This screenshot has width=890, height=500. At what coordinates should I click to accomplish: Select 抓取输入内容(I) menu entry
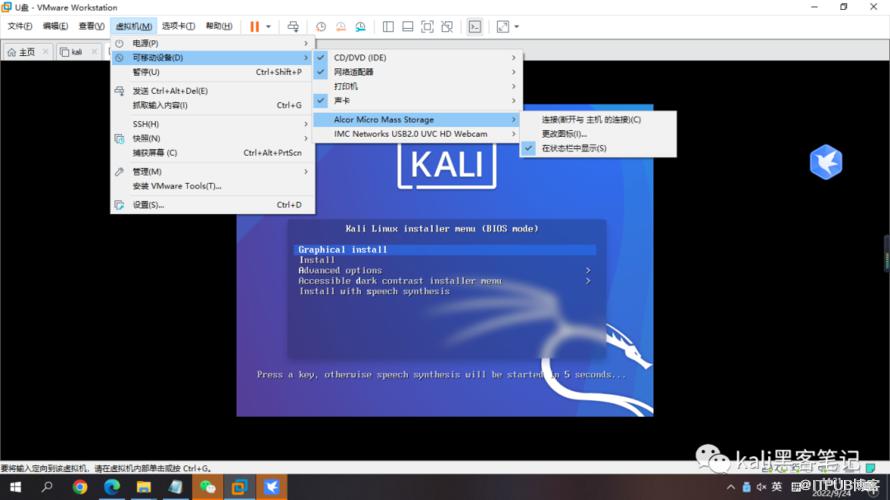(x=212, y=105)
